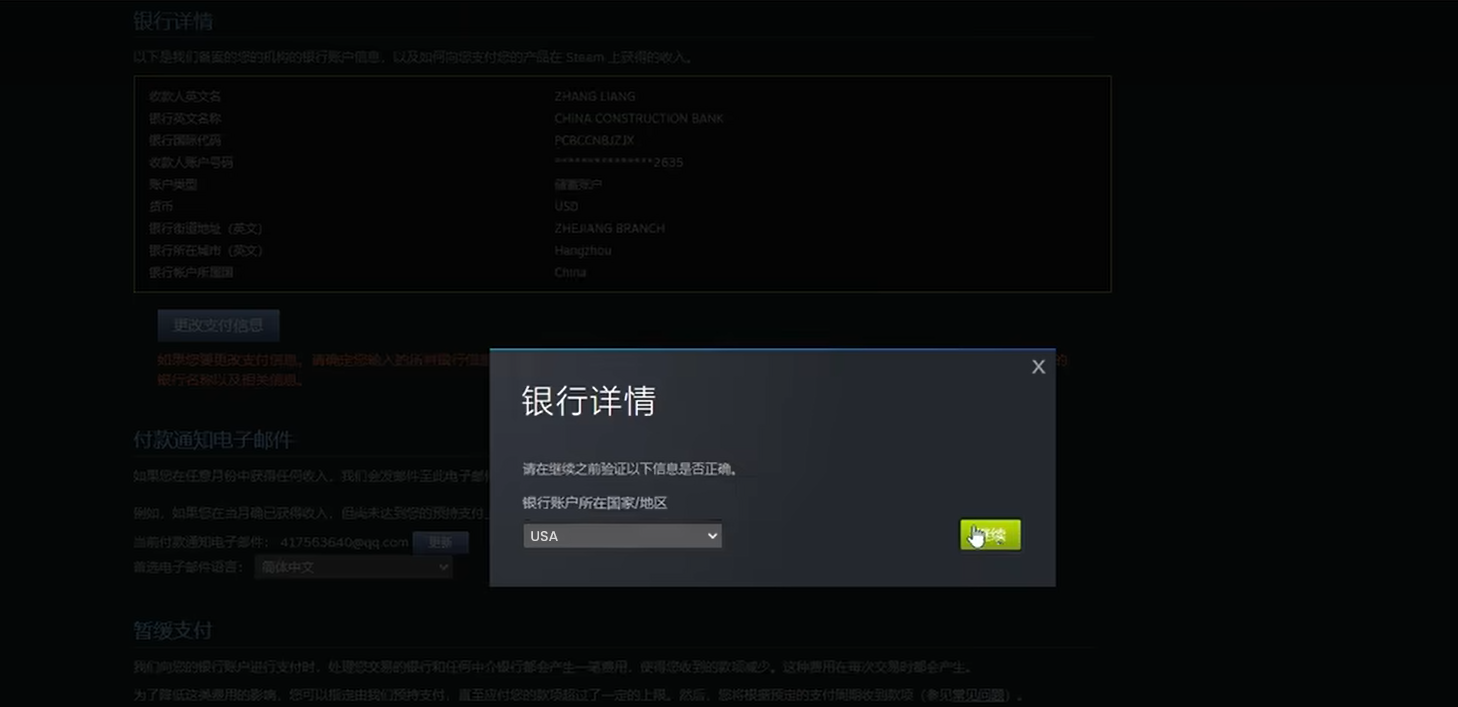Click the CHINA CONSTRUCTION BANK value
The image size is (1458, 707).
(x=638, y=119)
